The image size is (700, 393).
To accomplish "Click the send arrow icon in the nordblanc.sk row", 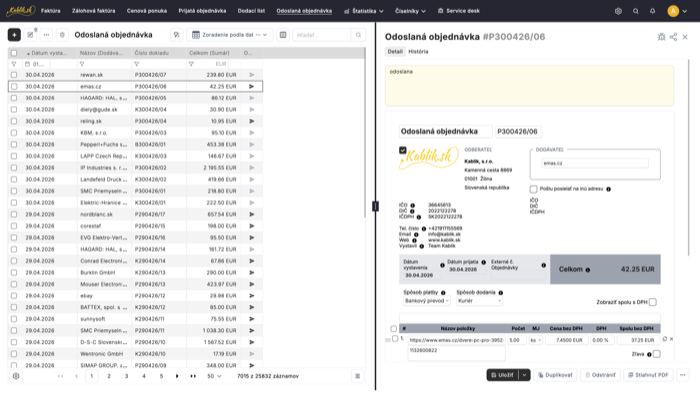I will coord(251,214).
